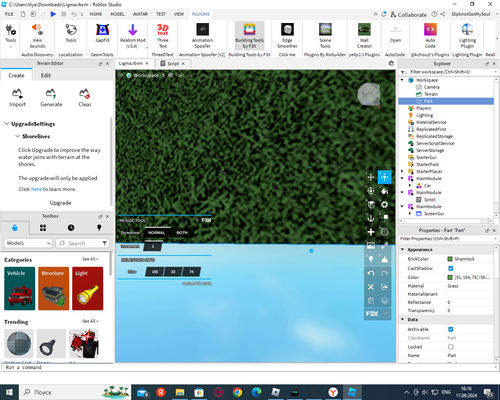500x400 pixels.
Task: Open the Models category dropdown
Action: point(28,243)
